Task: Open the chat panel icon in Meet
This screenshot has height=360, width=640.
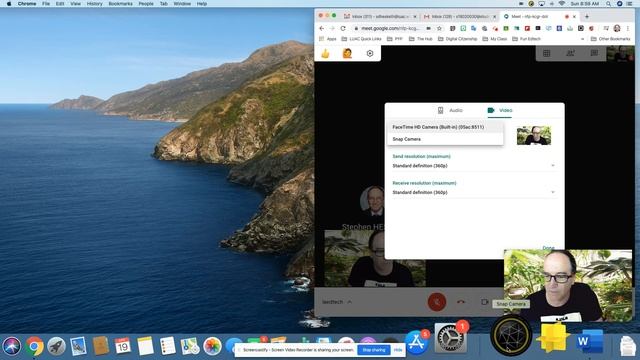Action: [594, 53]
